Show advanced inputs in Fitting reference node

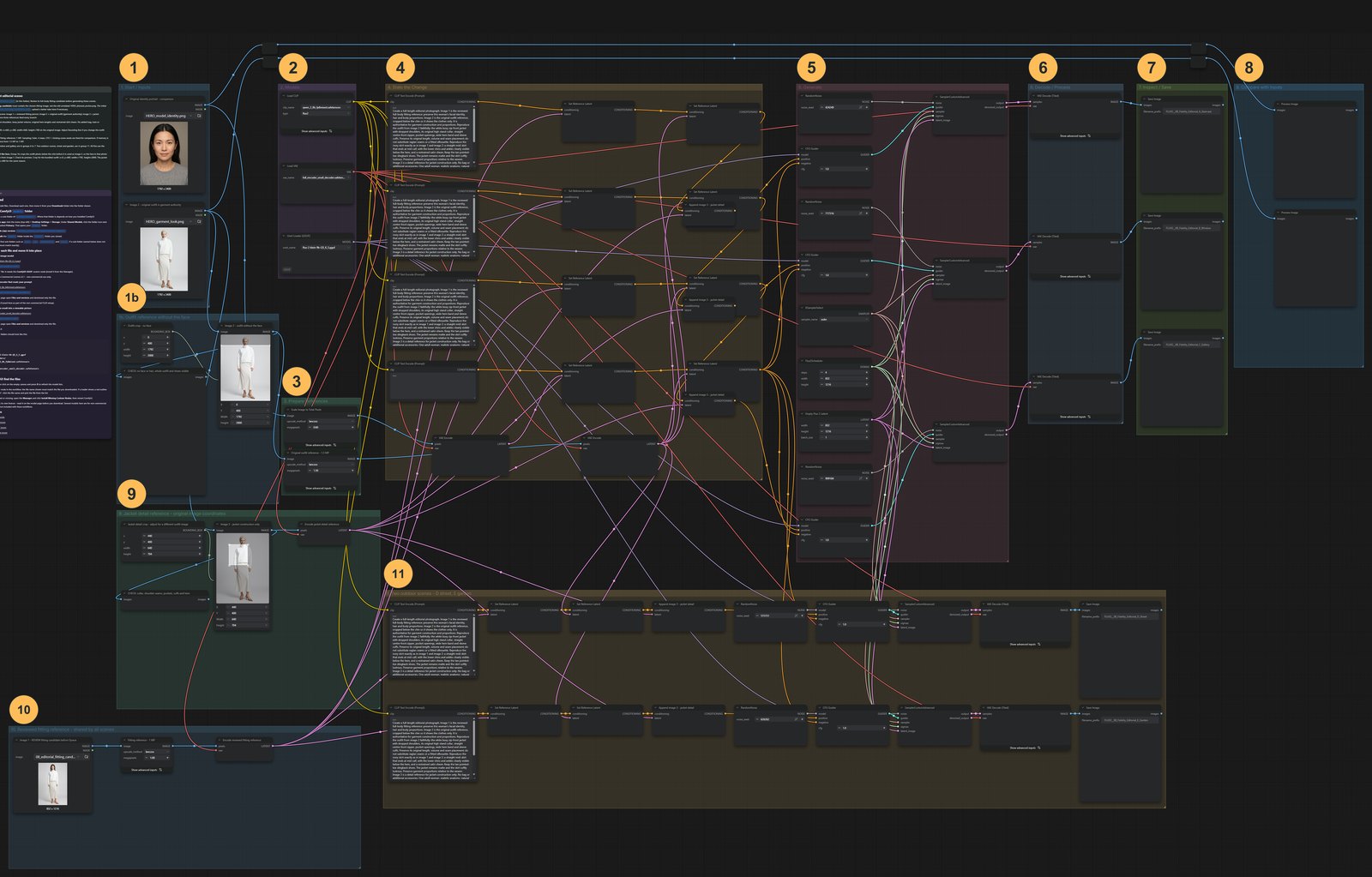coord(147,770)
